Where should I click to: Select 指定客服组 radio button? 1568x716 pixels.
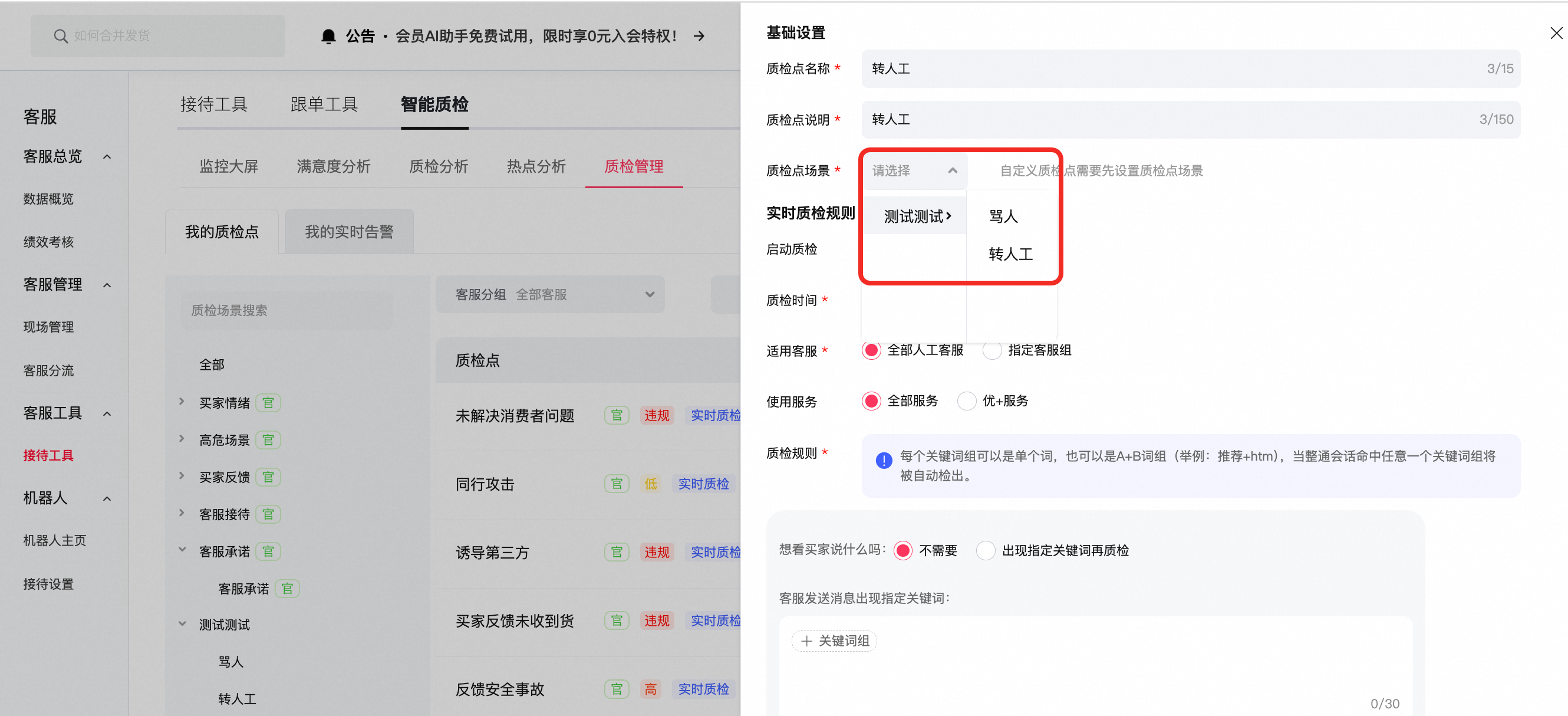[991, 350]
